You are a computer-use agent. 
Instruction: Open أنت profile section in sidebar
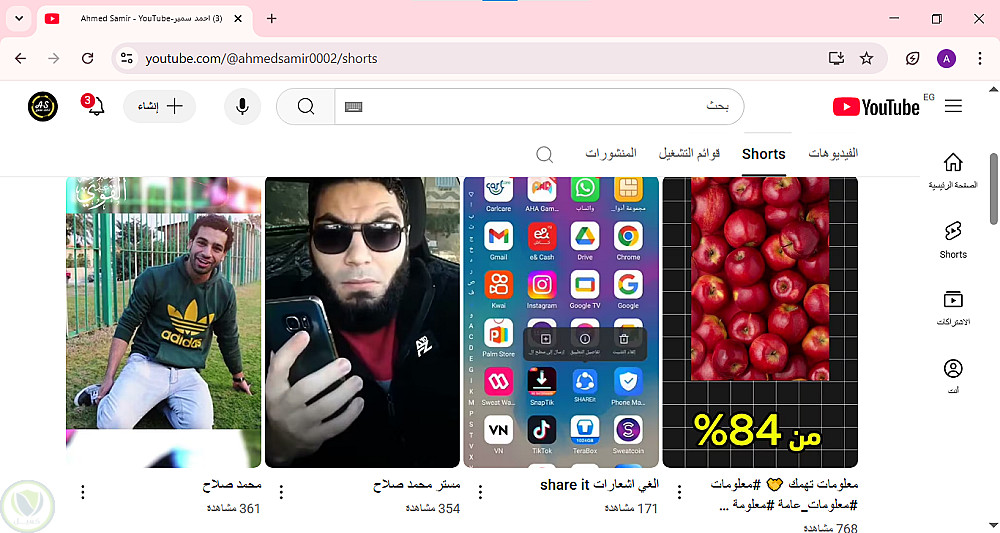(953, 376)
